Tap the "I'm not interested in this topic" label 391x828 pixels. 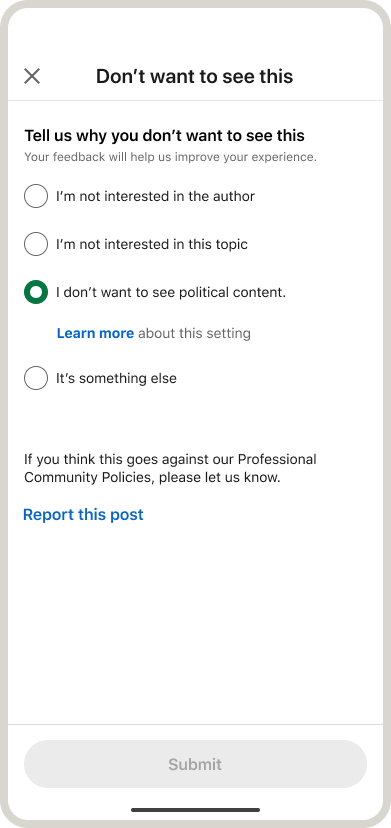pyautogui.click(x=152, y=244)
